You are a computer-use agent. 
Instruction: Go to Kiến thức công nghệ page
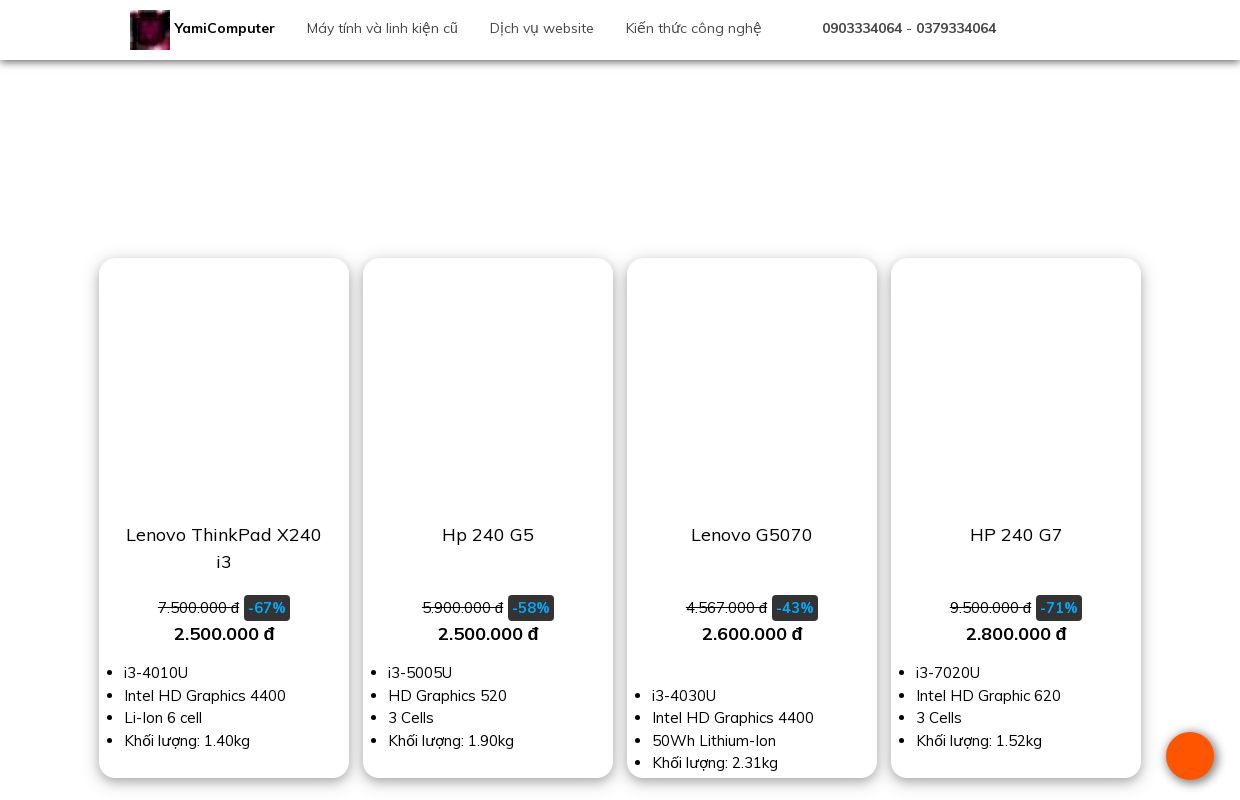(693, 28)
